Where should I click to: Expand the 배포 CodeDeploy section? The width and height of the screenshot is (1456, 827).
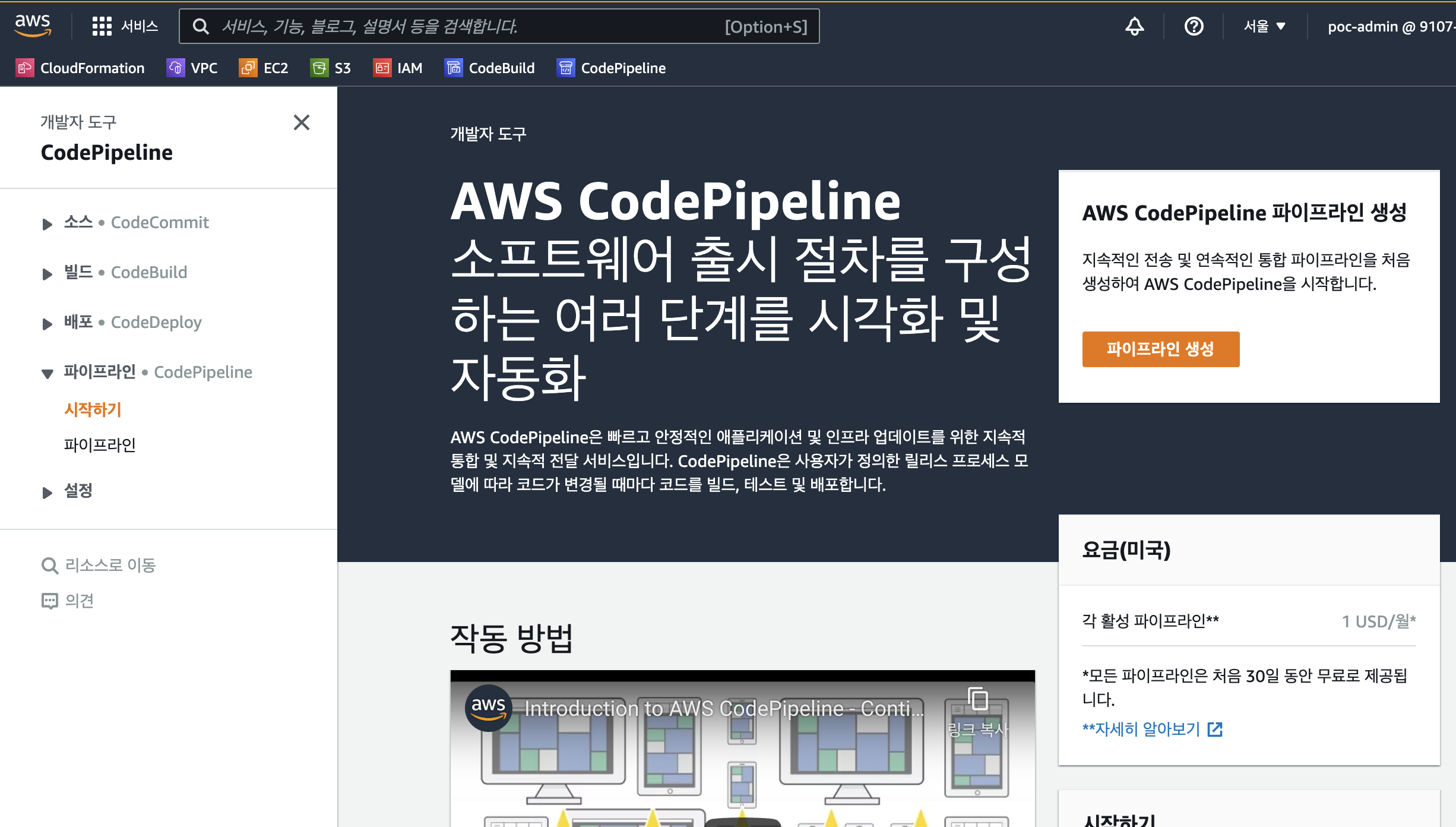pos(47,324)
